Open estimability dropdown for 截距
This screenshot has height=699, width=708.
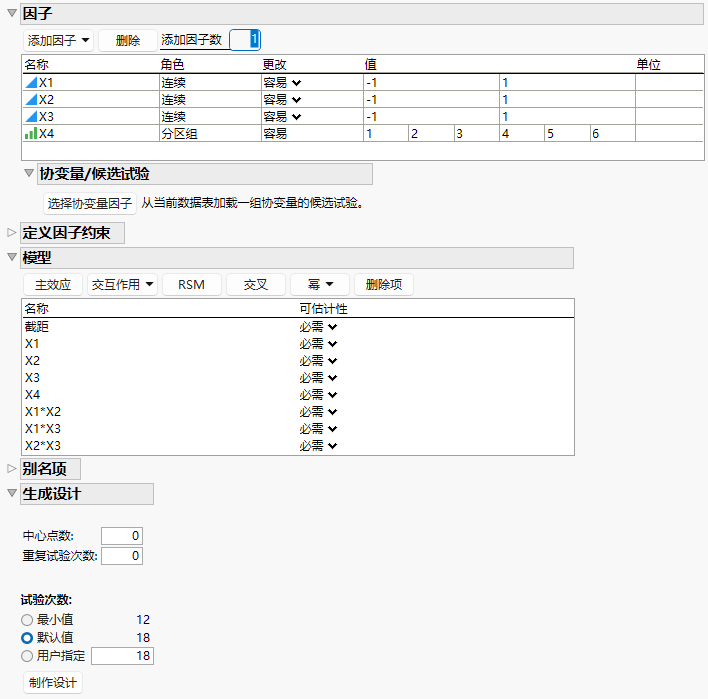tap(332, 326)
